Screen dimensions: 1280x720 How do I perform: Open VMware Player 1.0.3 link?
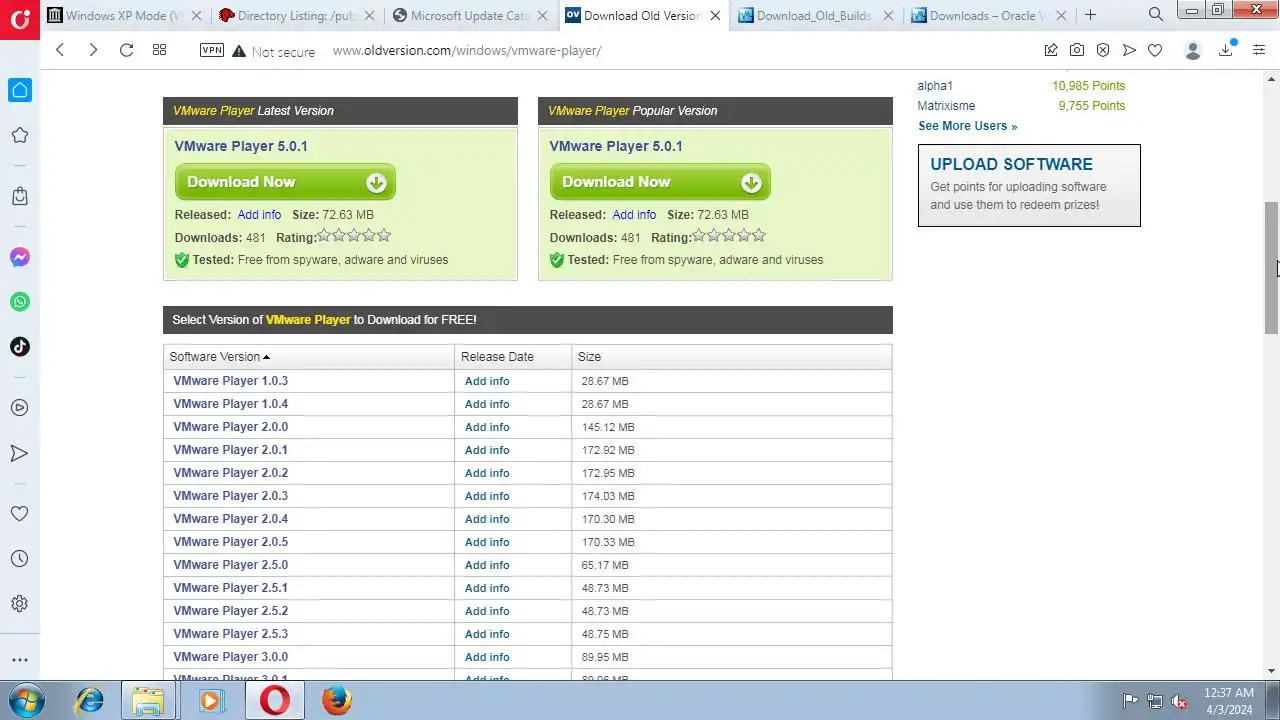230,381
